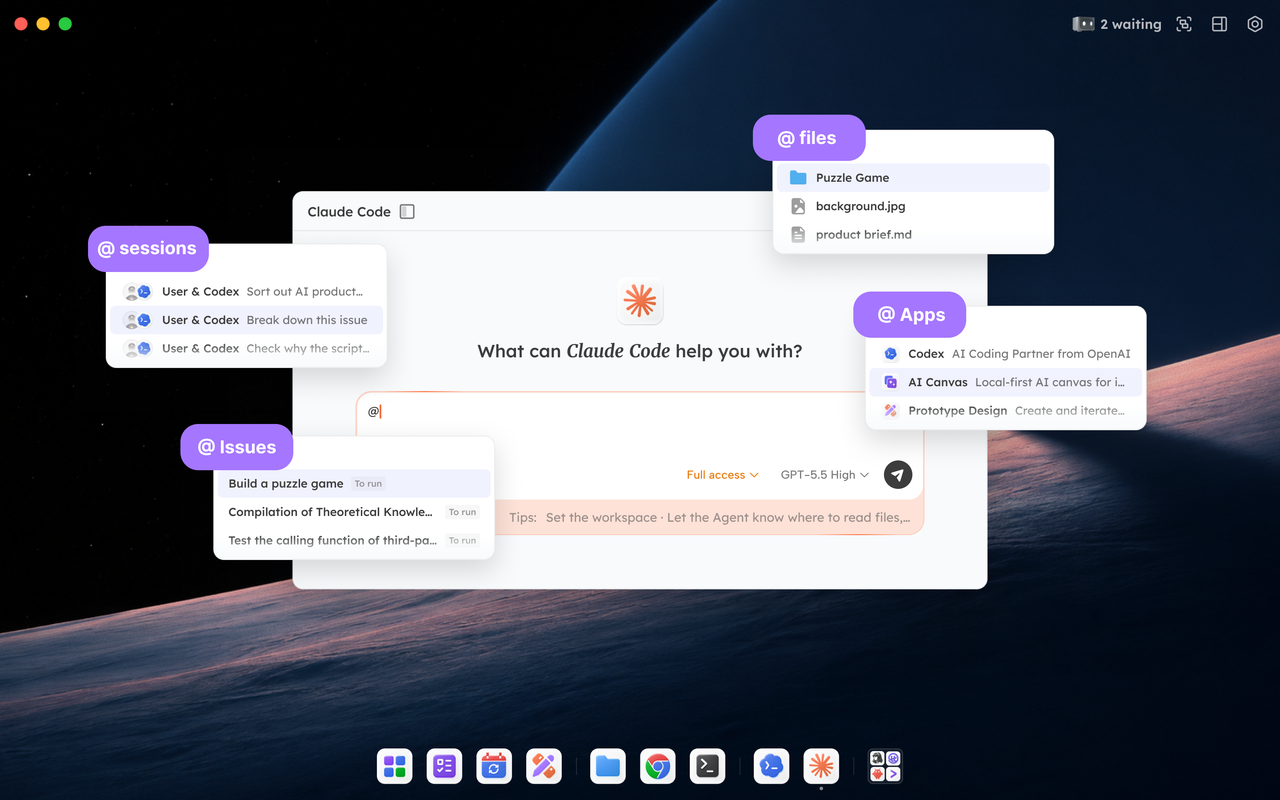Open the purple checklist tasks app in dock
Viewport: 1280px width, 800px height.
445,767
